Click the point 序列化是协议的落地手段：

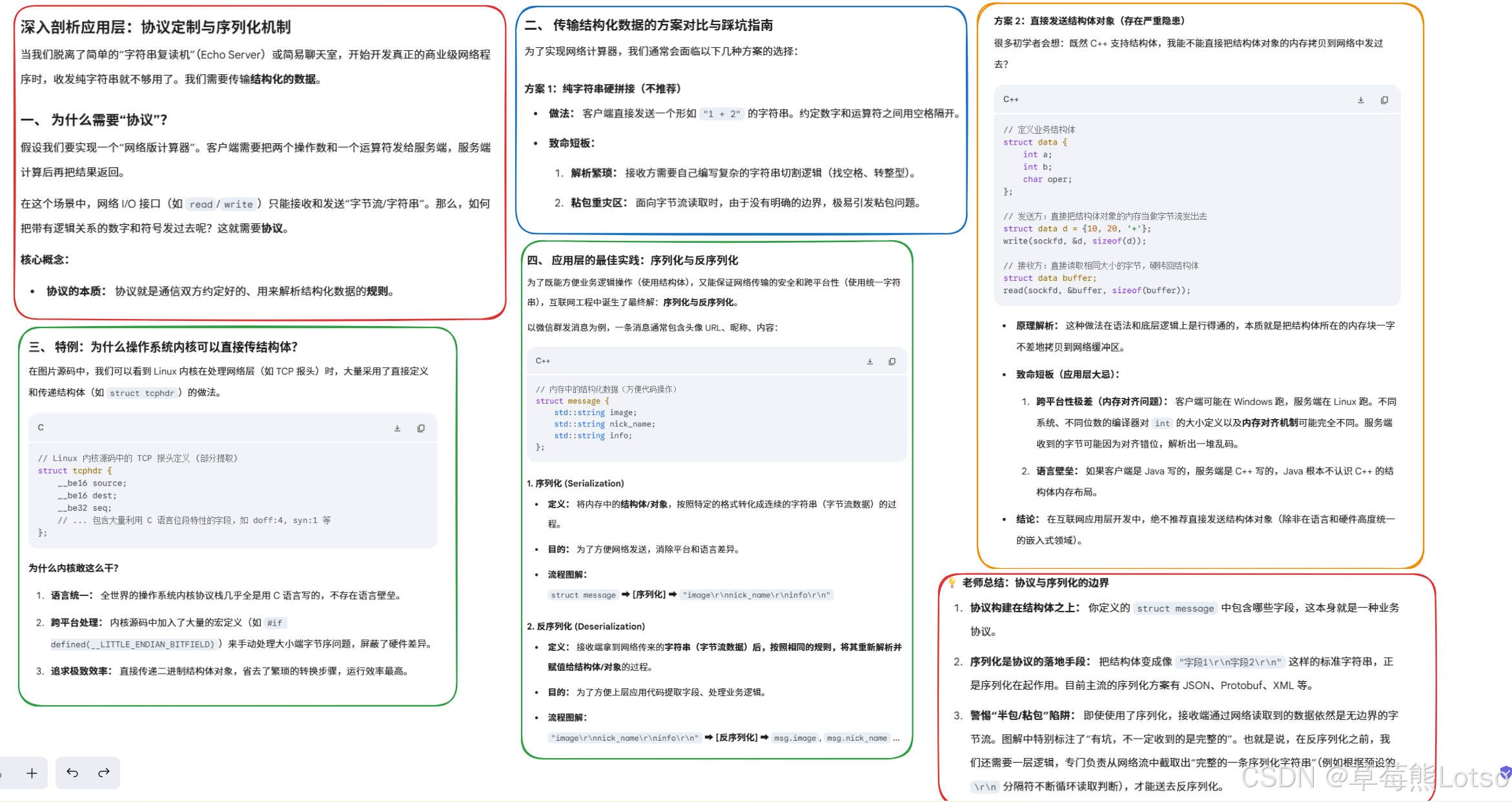[1030, 662]
